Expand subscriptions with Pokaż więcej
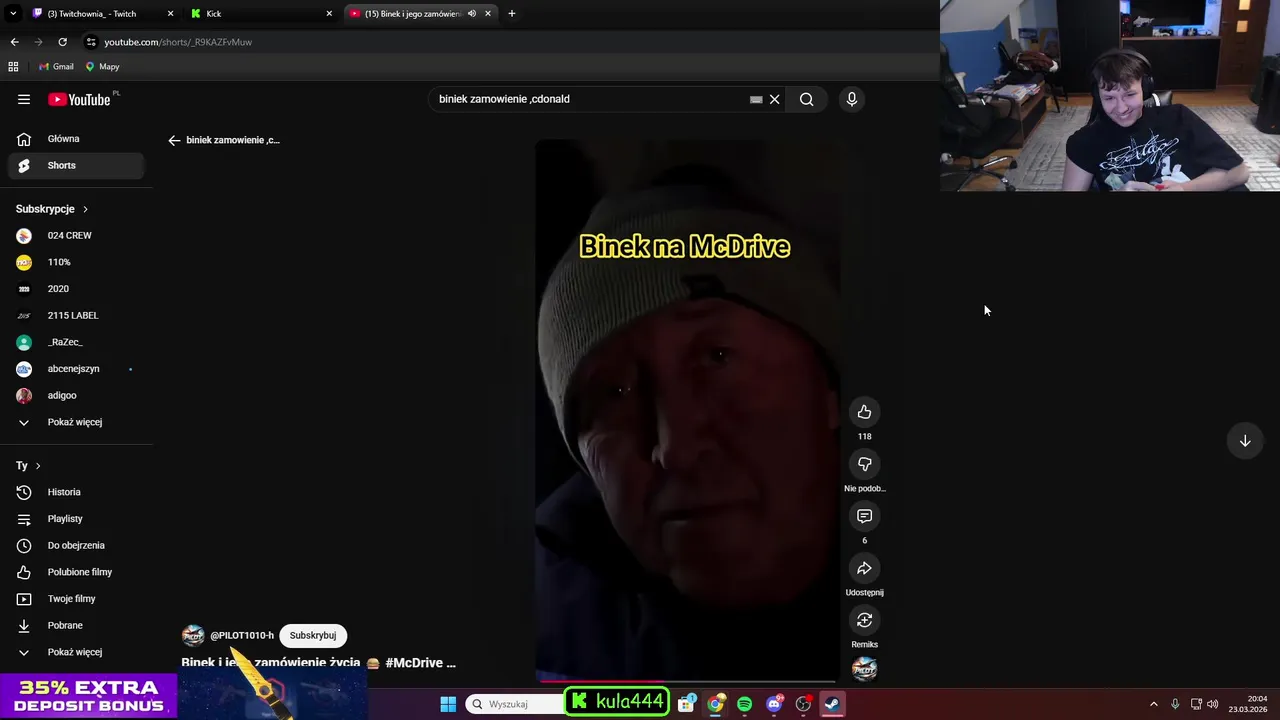This screenshot has width=1280, height=720. (76, 422)
